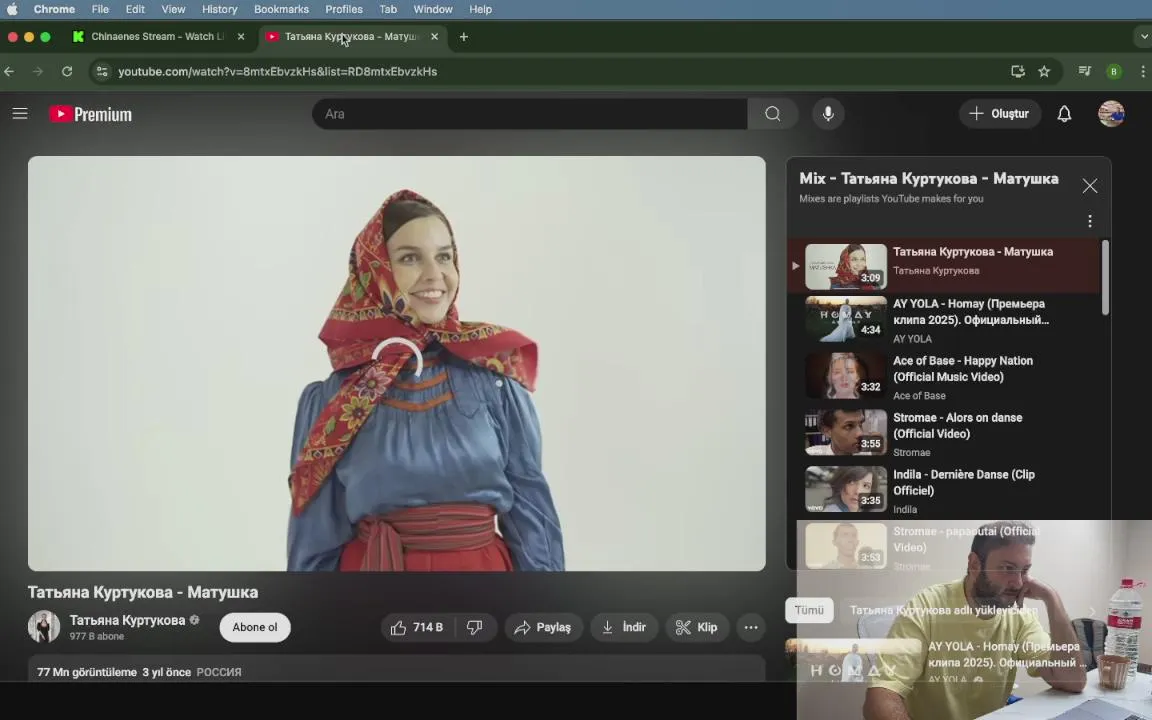1152x720 pixels.
Task: Click the Mix - Татьяна Куртукова - Матушка heading
Action: pos(929,179)
